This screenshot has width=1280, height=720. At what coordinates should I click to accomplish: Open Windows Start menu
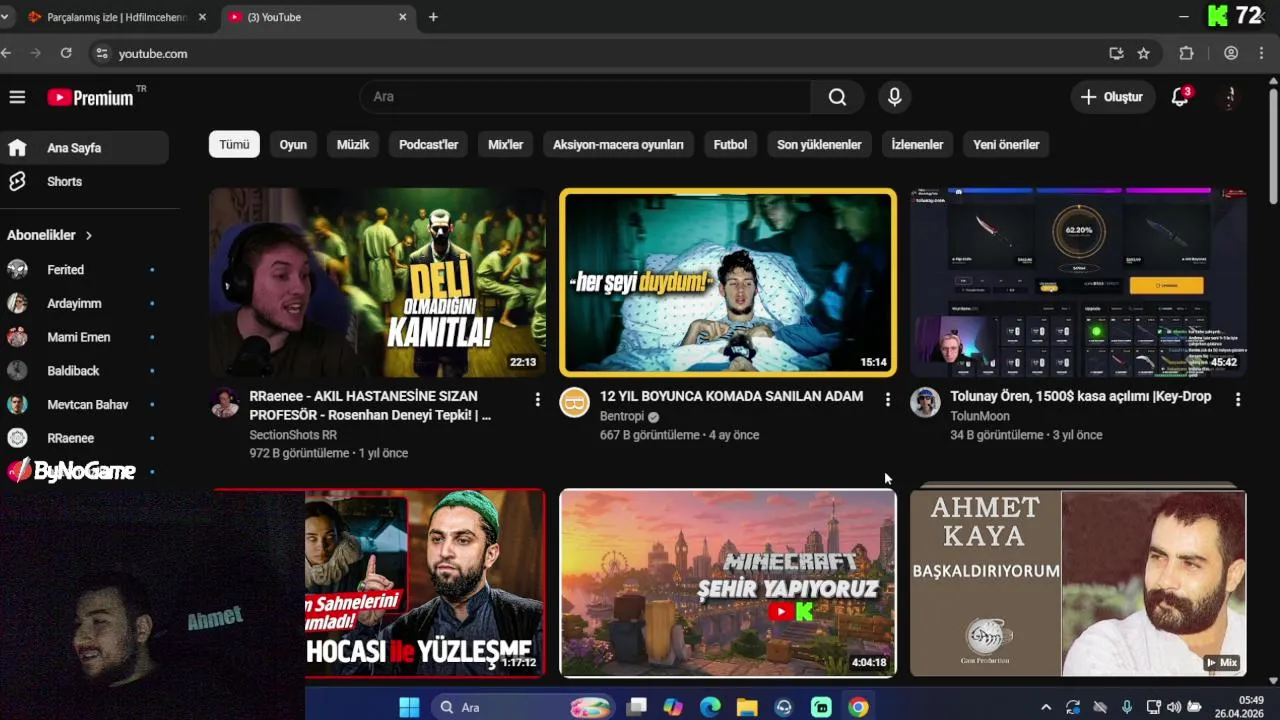[x=409, y=707]
